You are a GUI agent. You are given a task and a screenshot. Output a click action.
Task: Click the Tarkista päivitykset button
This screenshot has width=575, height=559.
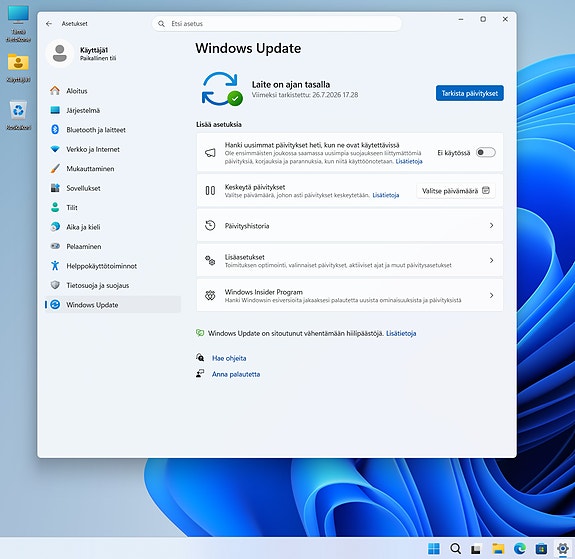point(470,93)
